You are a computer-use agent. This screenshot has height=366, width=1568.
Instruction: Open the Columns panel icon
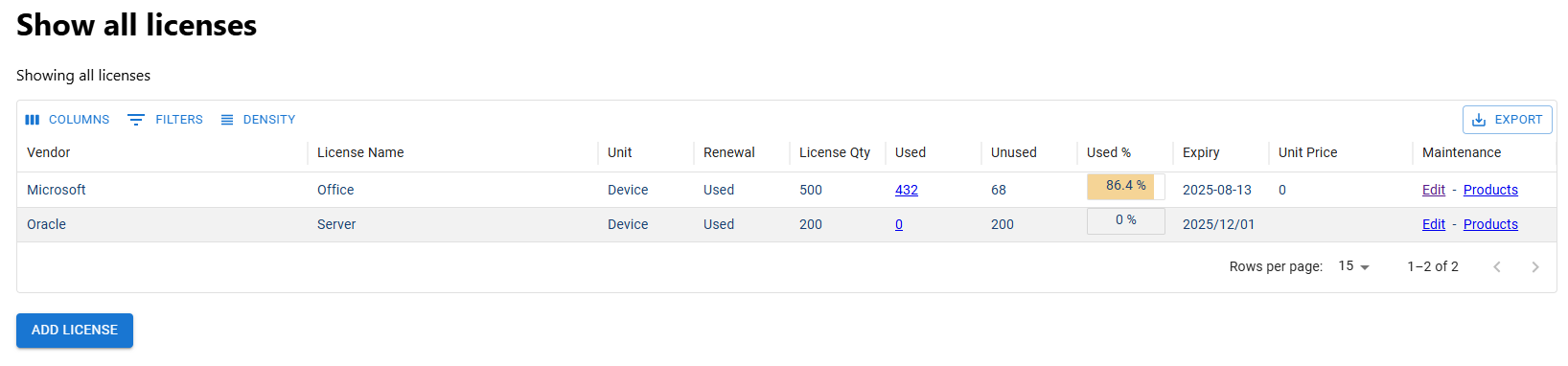coord(33,120)
